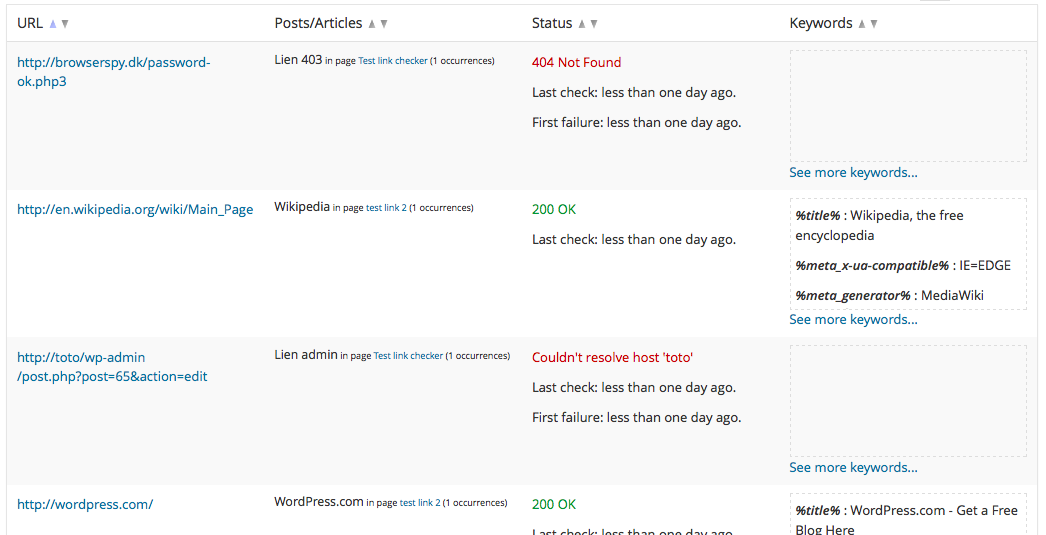Open browserspy.dk password-ok.php3 URL link

pos(113,72)
